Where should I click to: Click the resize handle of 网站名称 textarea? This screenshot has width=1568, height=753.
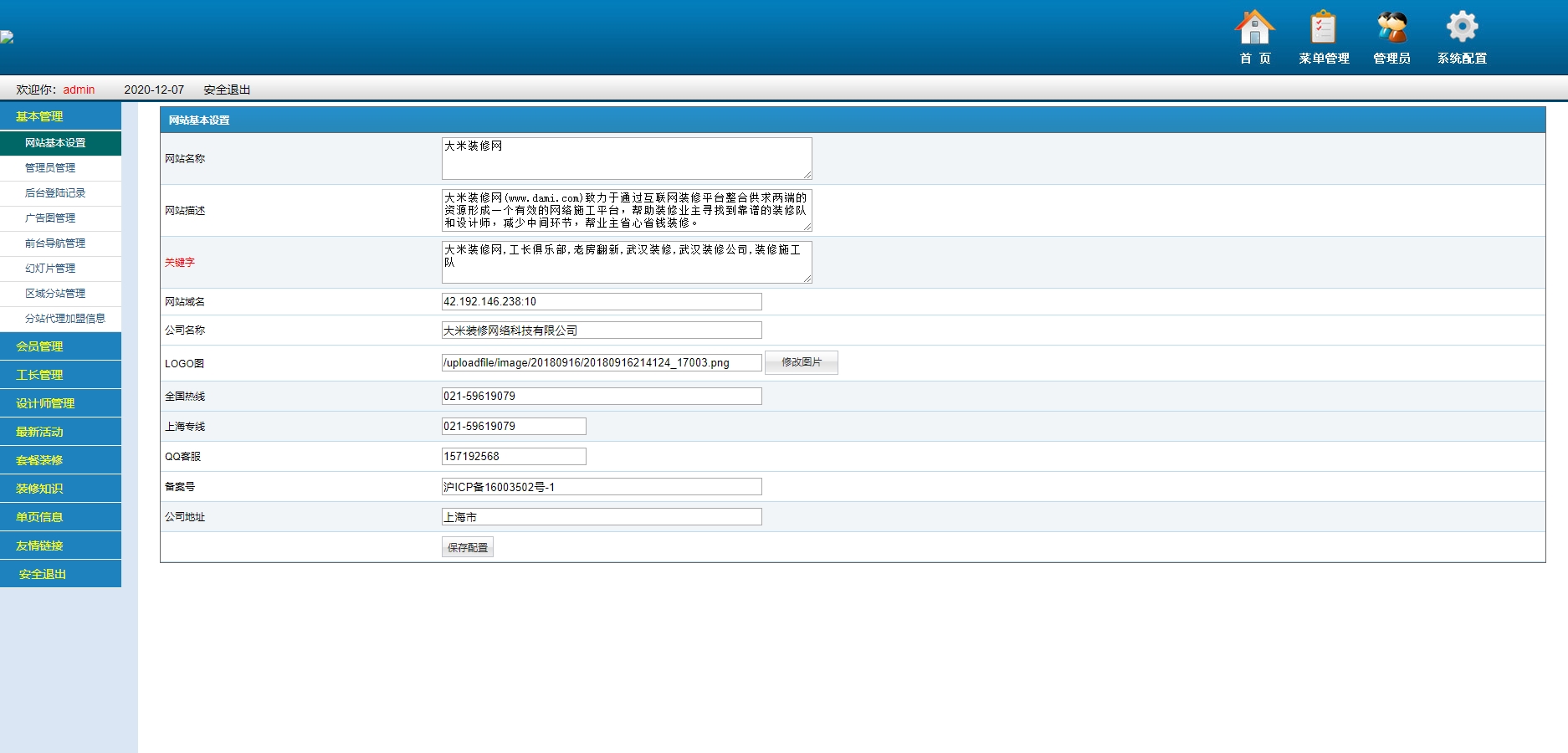[807, 175]
